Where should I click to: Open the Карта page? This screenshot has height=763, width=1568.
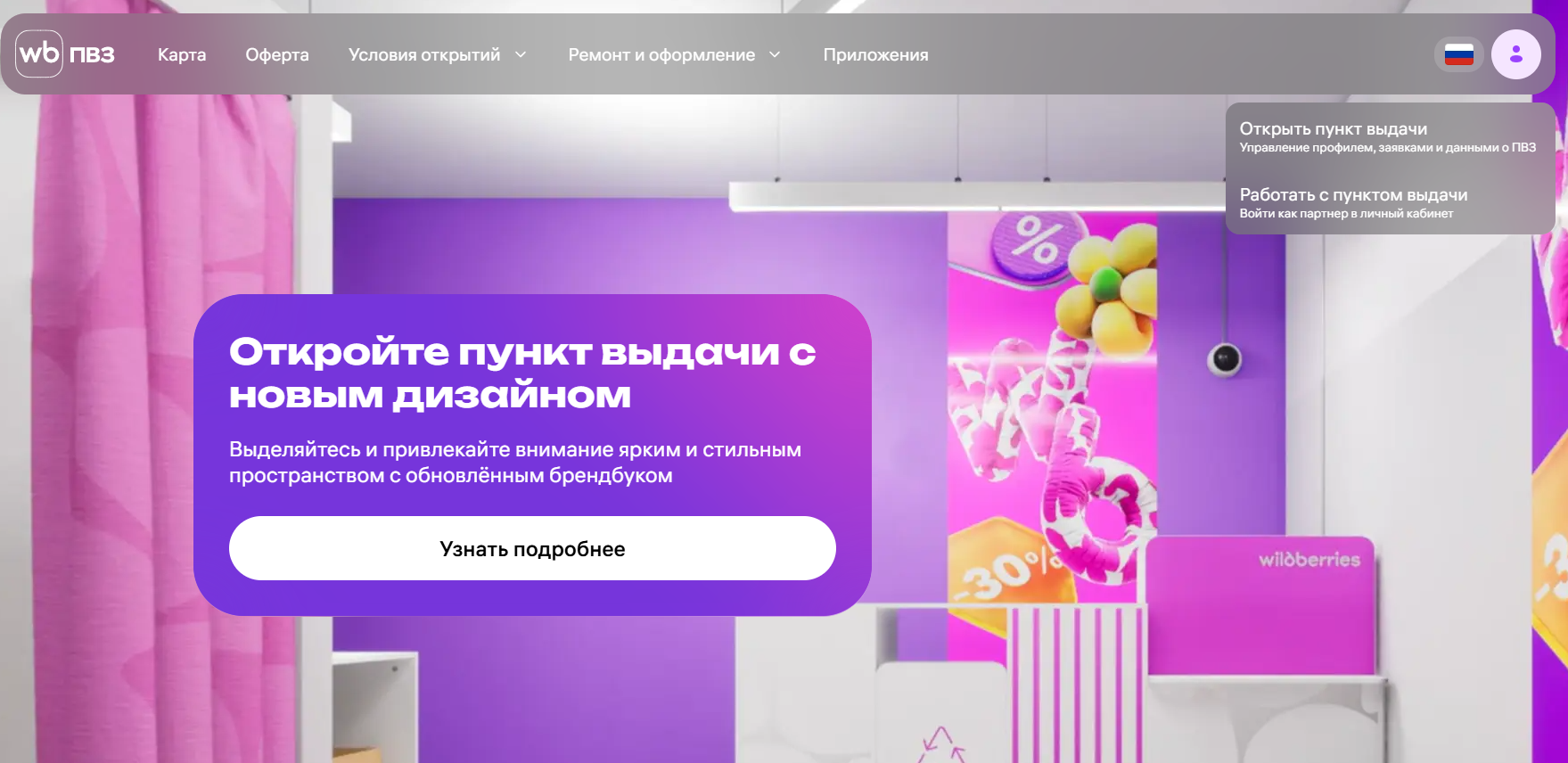pyautogui.click(x=182, y=54)
